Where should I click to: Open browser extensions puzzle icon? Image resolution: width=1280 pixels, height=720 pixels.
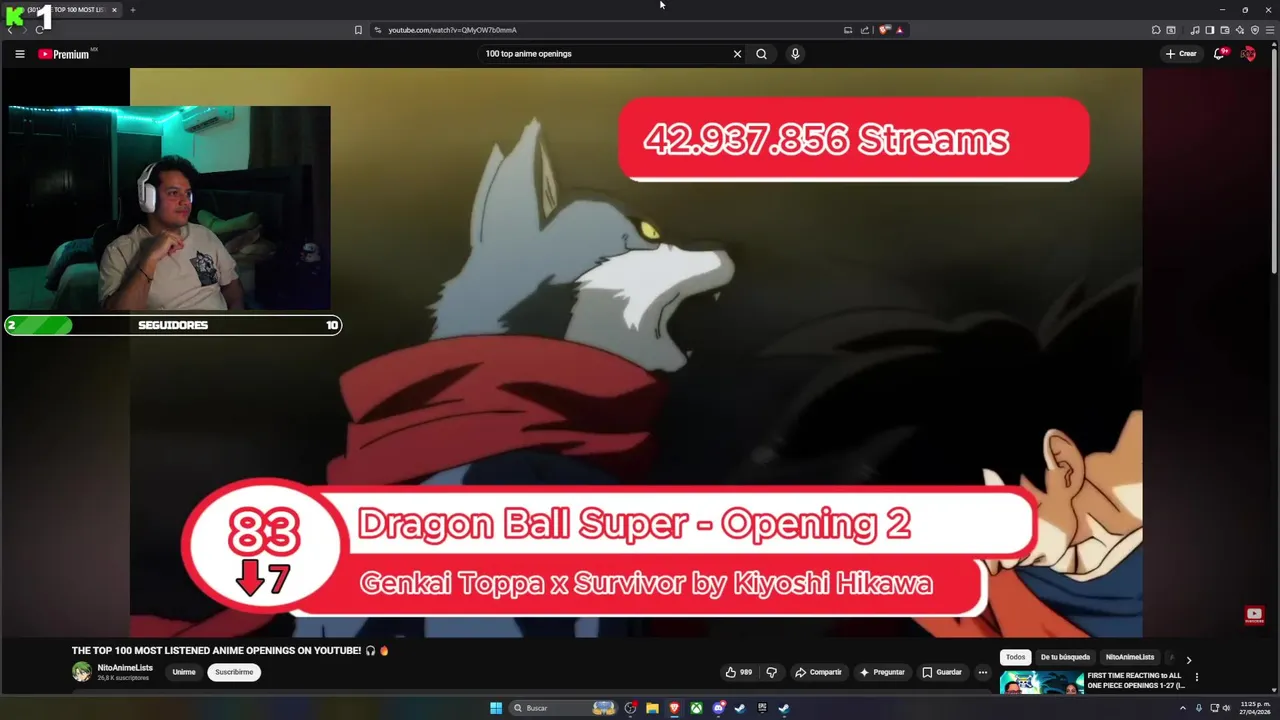(x=1156, y=30)
